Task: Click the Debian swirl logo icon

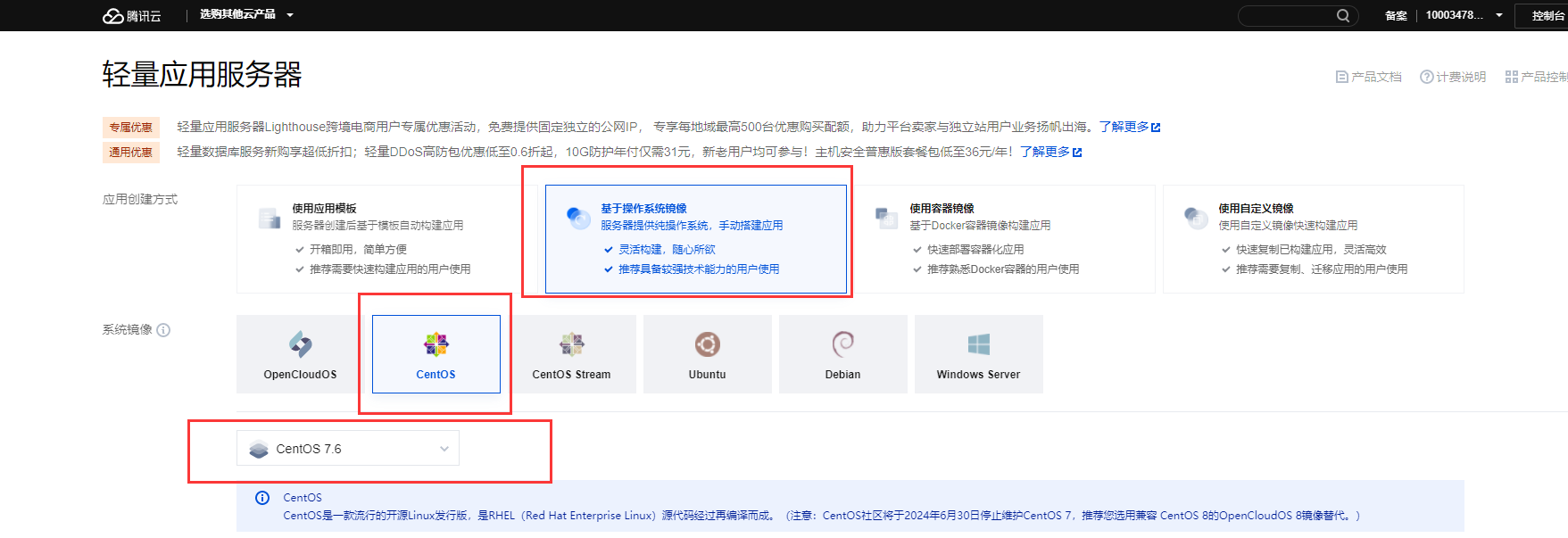Action: click(843, 344)
